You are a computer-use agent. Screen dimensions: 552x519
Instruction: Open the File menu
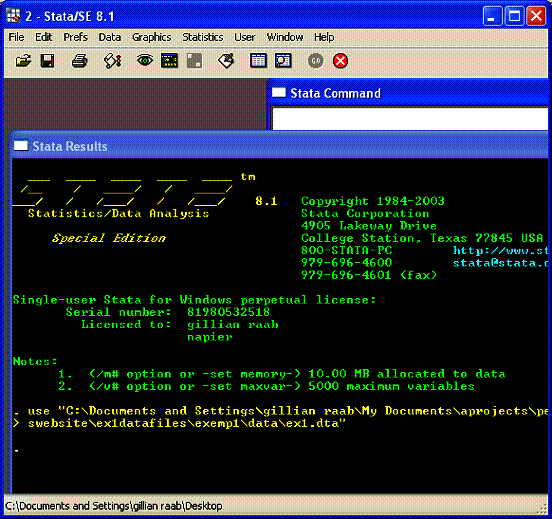point(16,37)
